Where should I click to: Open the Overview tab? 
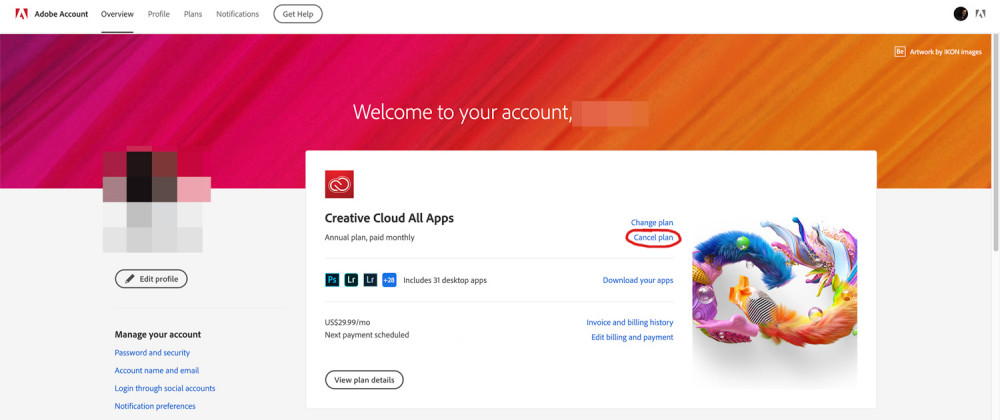117,14
